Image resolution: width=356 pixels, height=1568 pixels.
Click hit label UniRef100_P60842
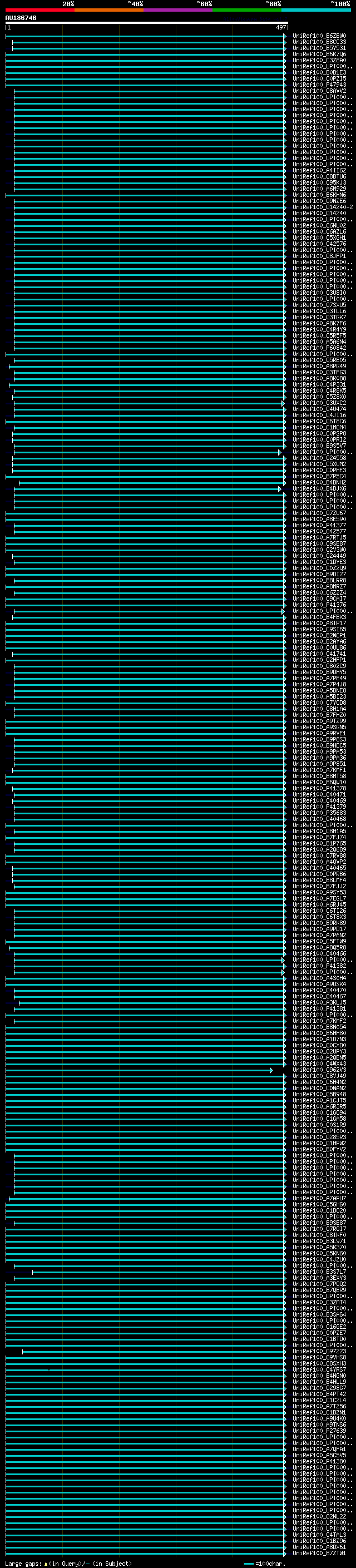coord(319,348)
